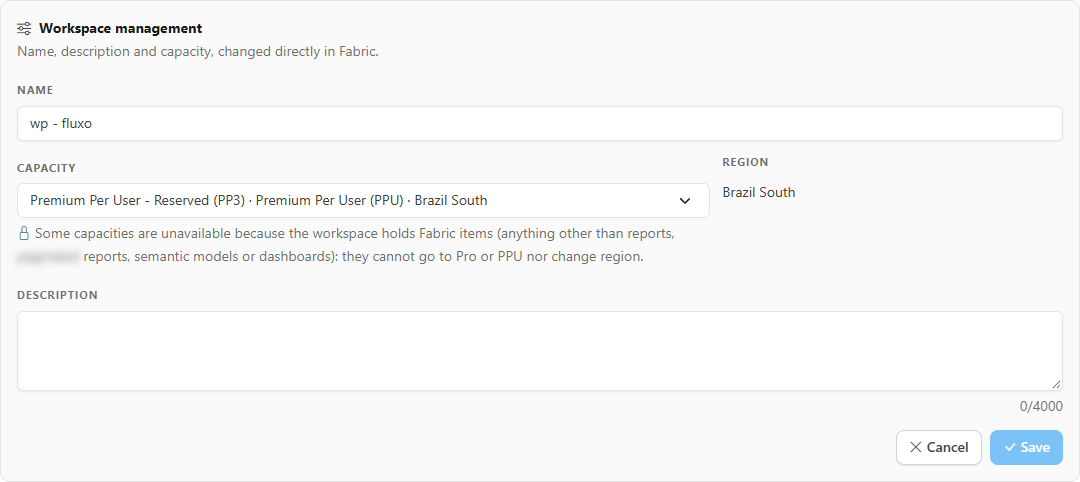Open the Capacity dropdown
Viewport: 1080px width, 482px height.
[363, 200]
